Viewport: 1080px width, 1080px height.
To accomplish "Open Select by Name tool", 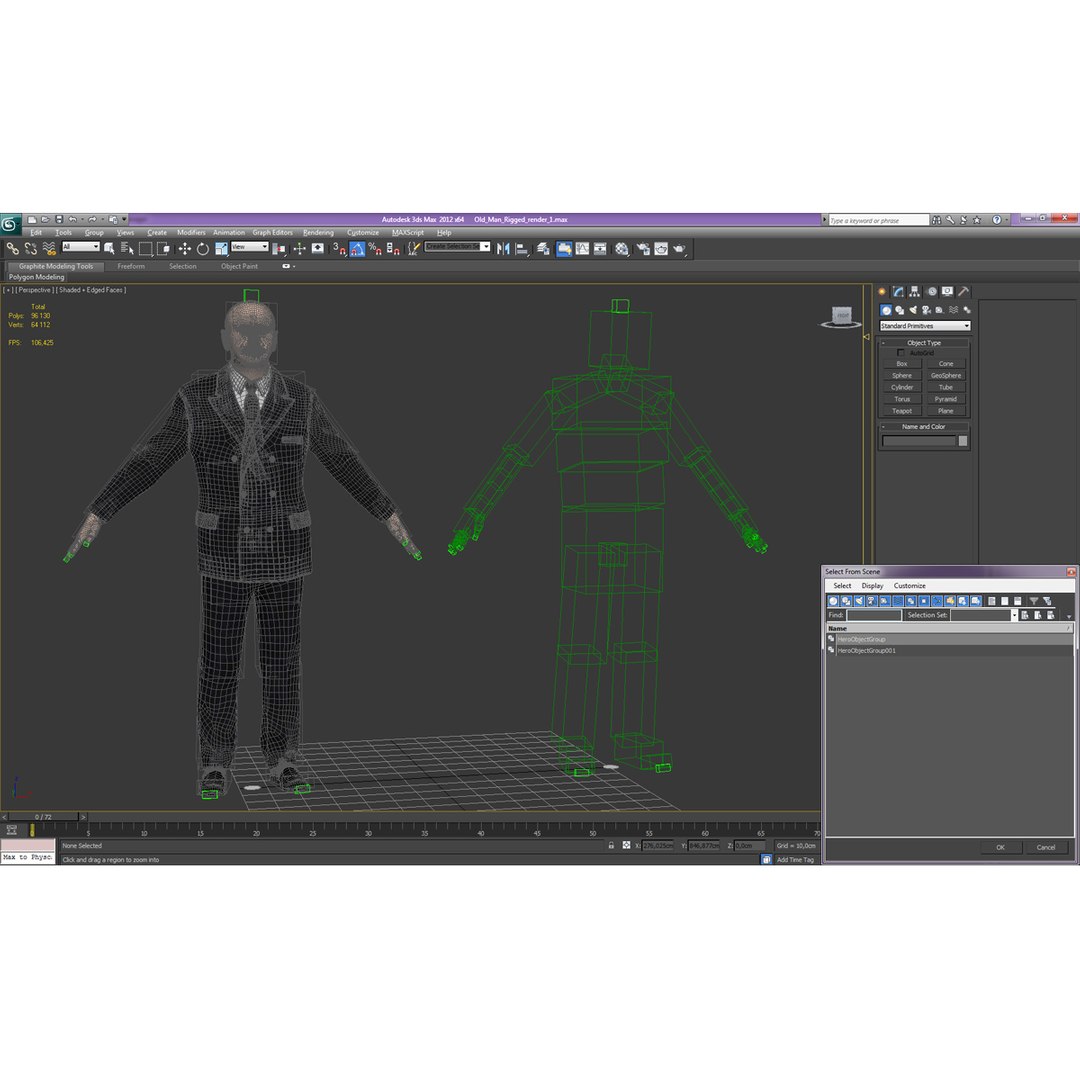I will pyautogui.click(x=127, y=249).
